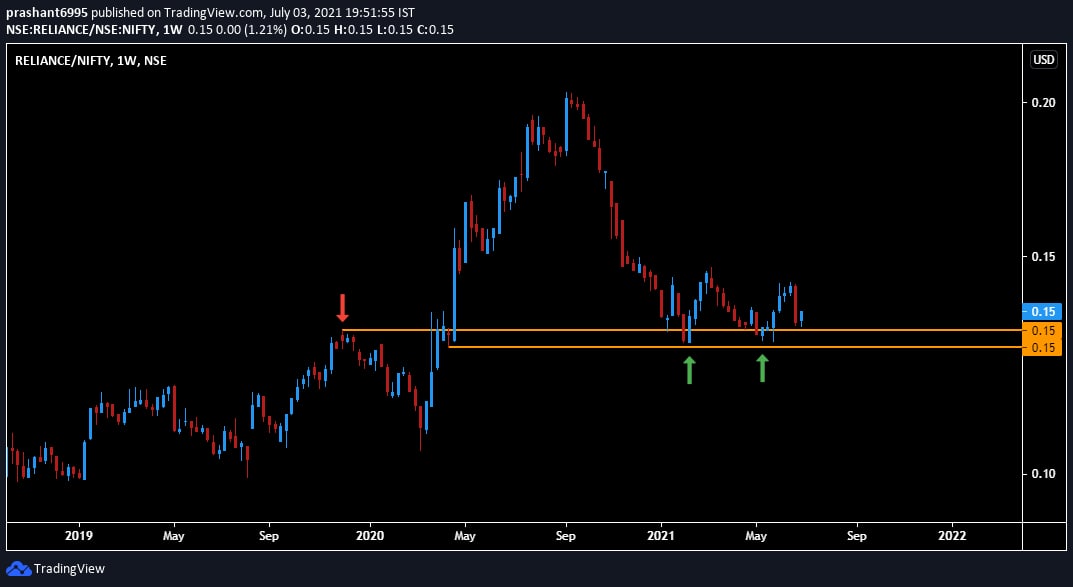
Task: Click the NSE:RELIANCE/NSE:NIFTY symbol text
Action: click(x=81, y=29)
